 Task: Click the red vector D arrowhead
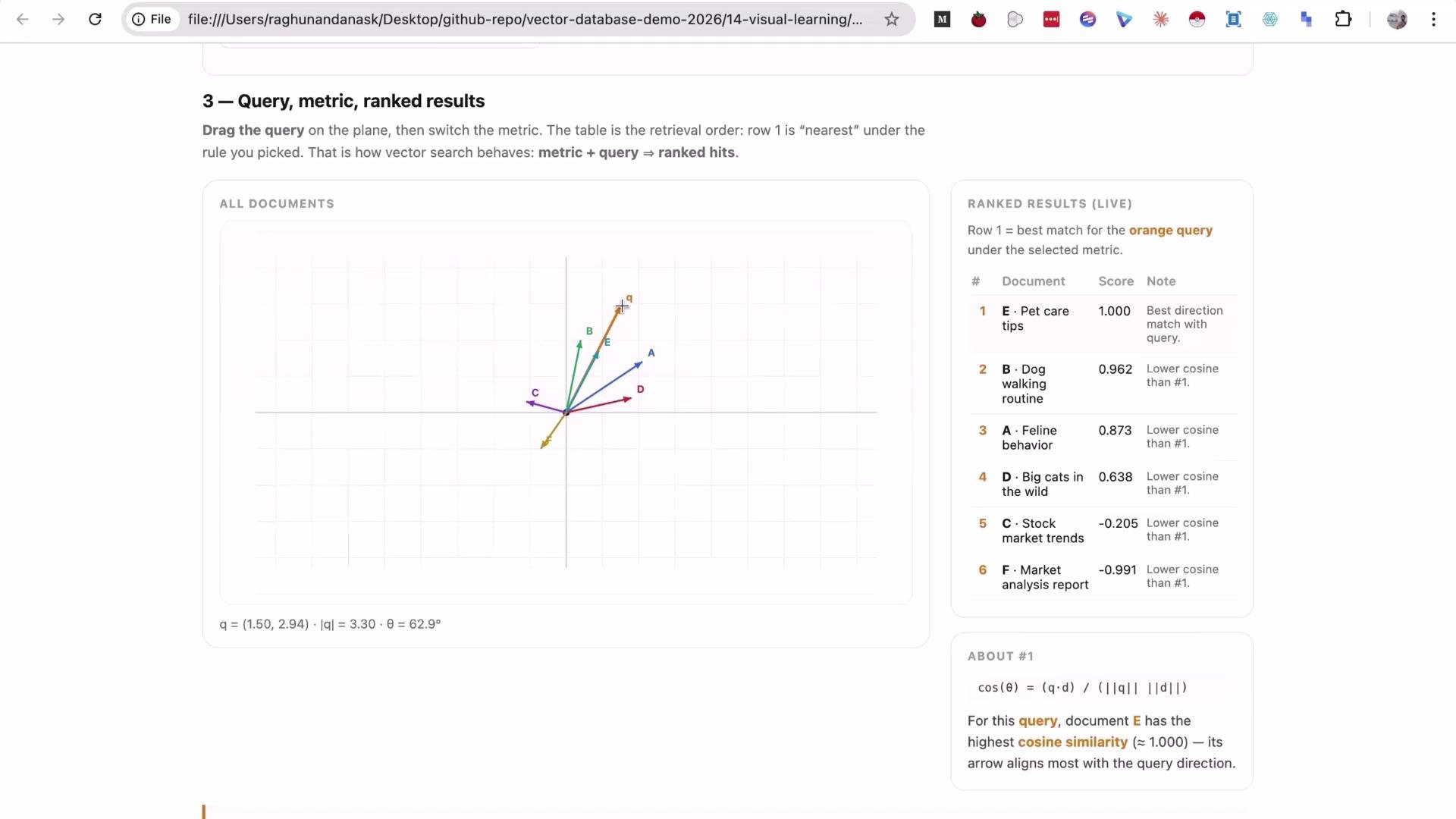pyautogui.click(x=628, y=398)
